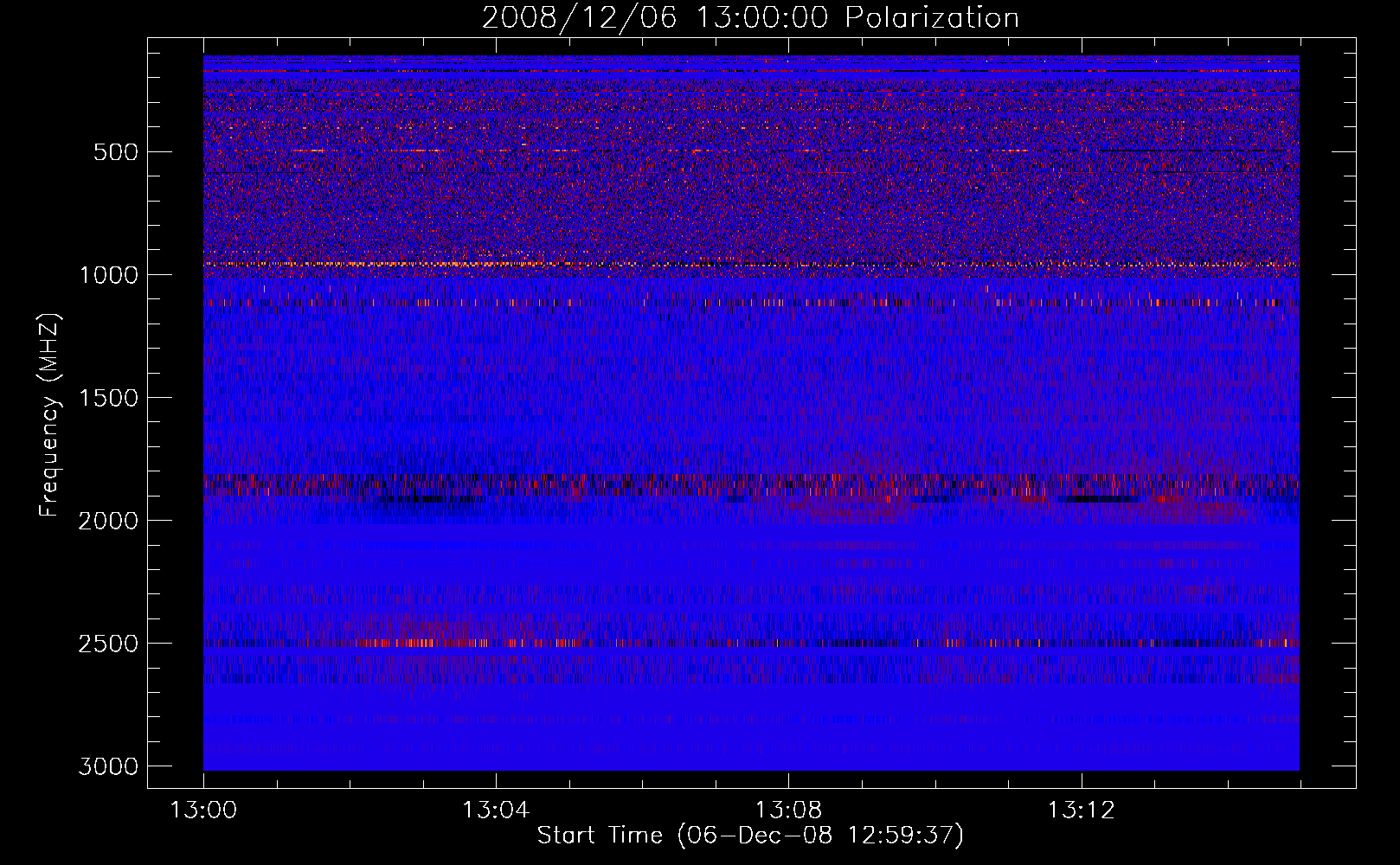Image resolution: width=1400 pixels, height=865 pixels.
Task: Click the 13:08 time tick label
Action: (x=788, y=811)
